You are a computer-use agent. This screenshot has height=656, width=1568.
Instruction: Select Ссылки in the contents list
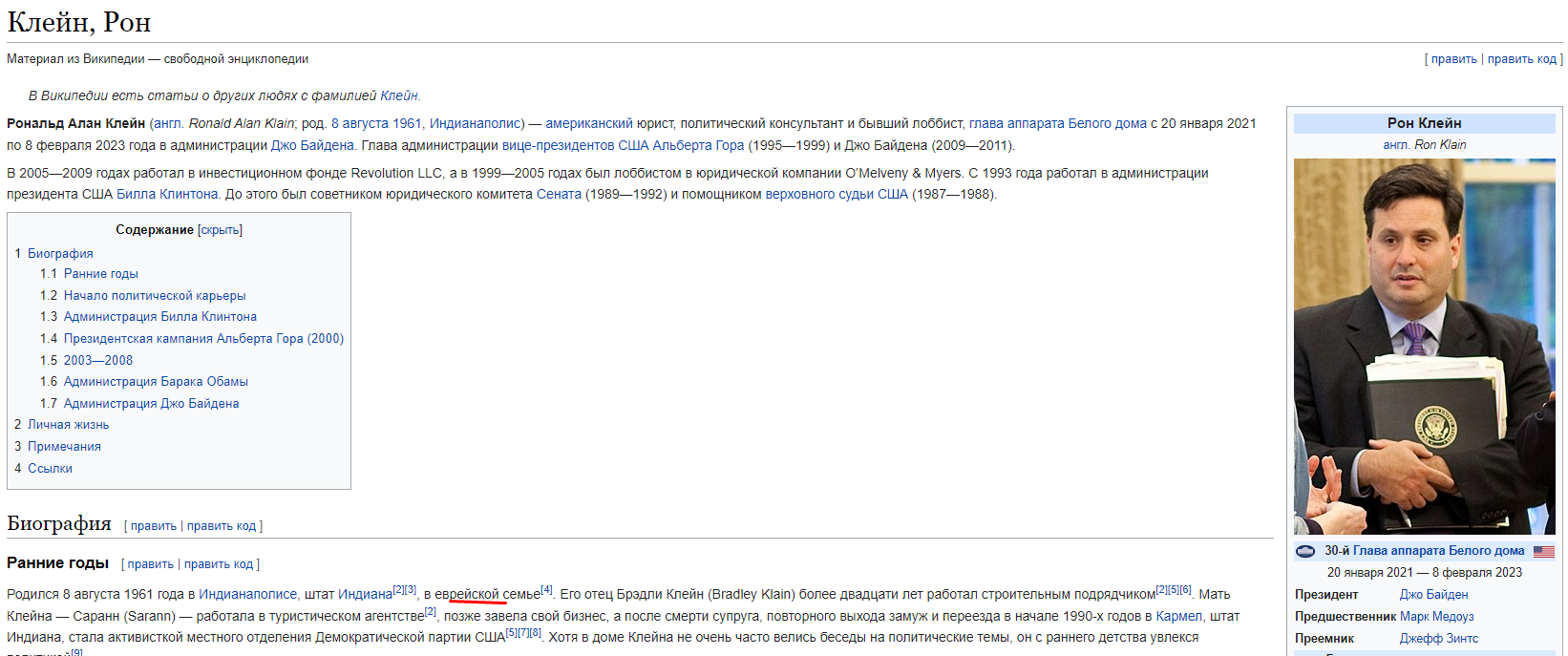(50, 469)
